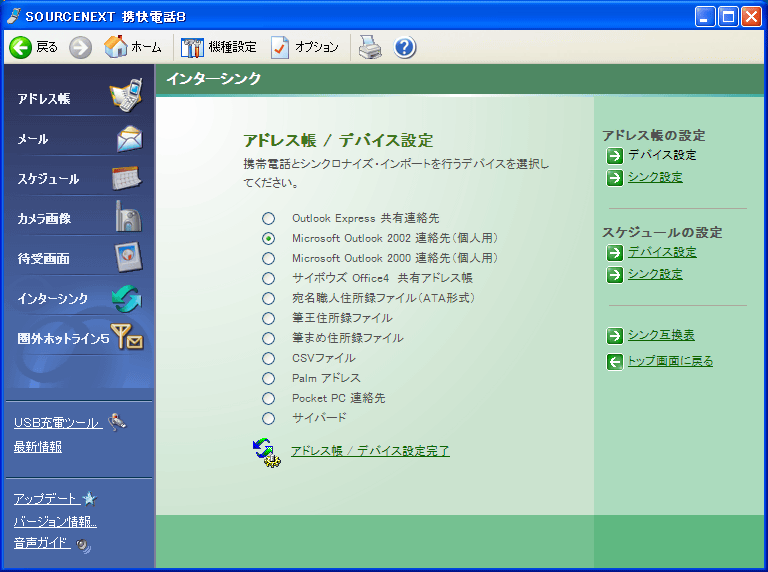Open バージョン情報 link
The width and height of the screenshot is (768, 572).
(55, 522)
